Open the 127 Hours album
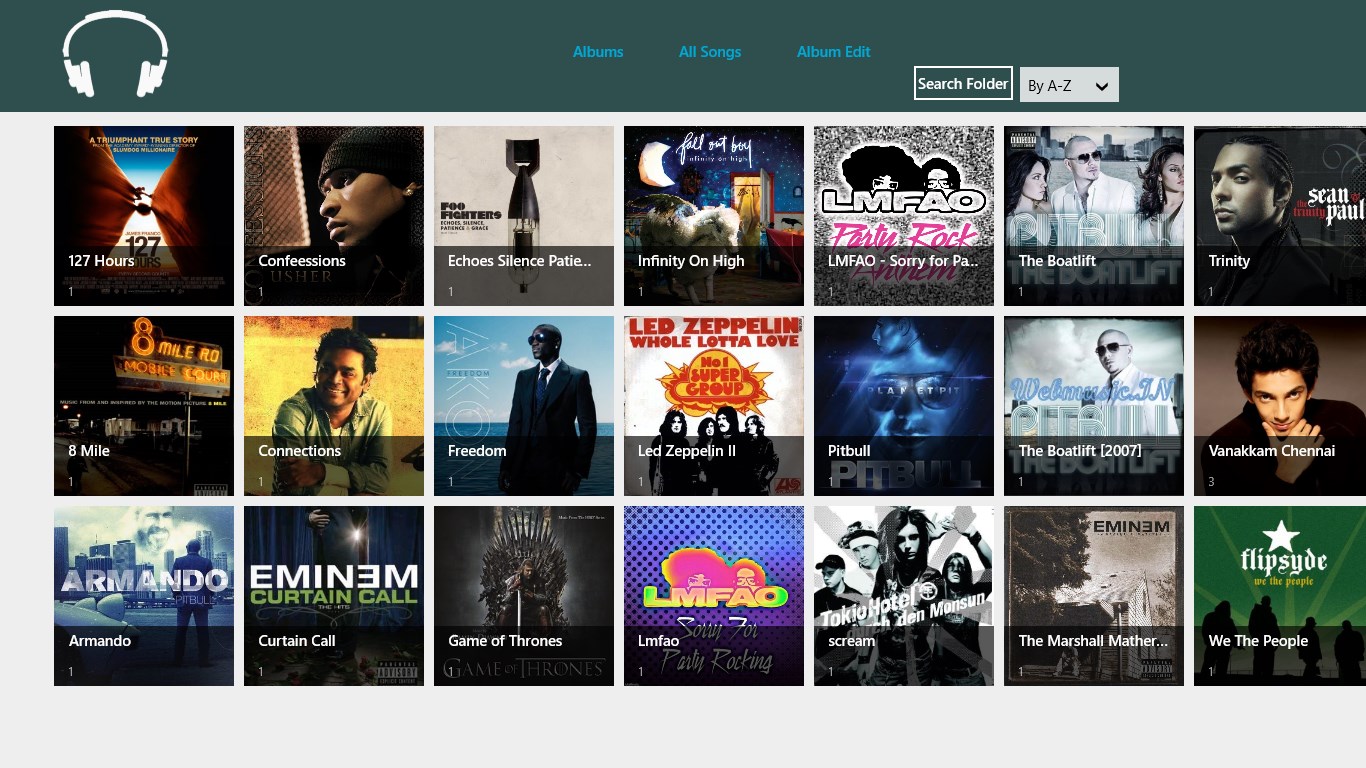 (144, 216)
